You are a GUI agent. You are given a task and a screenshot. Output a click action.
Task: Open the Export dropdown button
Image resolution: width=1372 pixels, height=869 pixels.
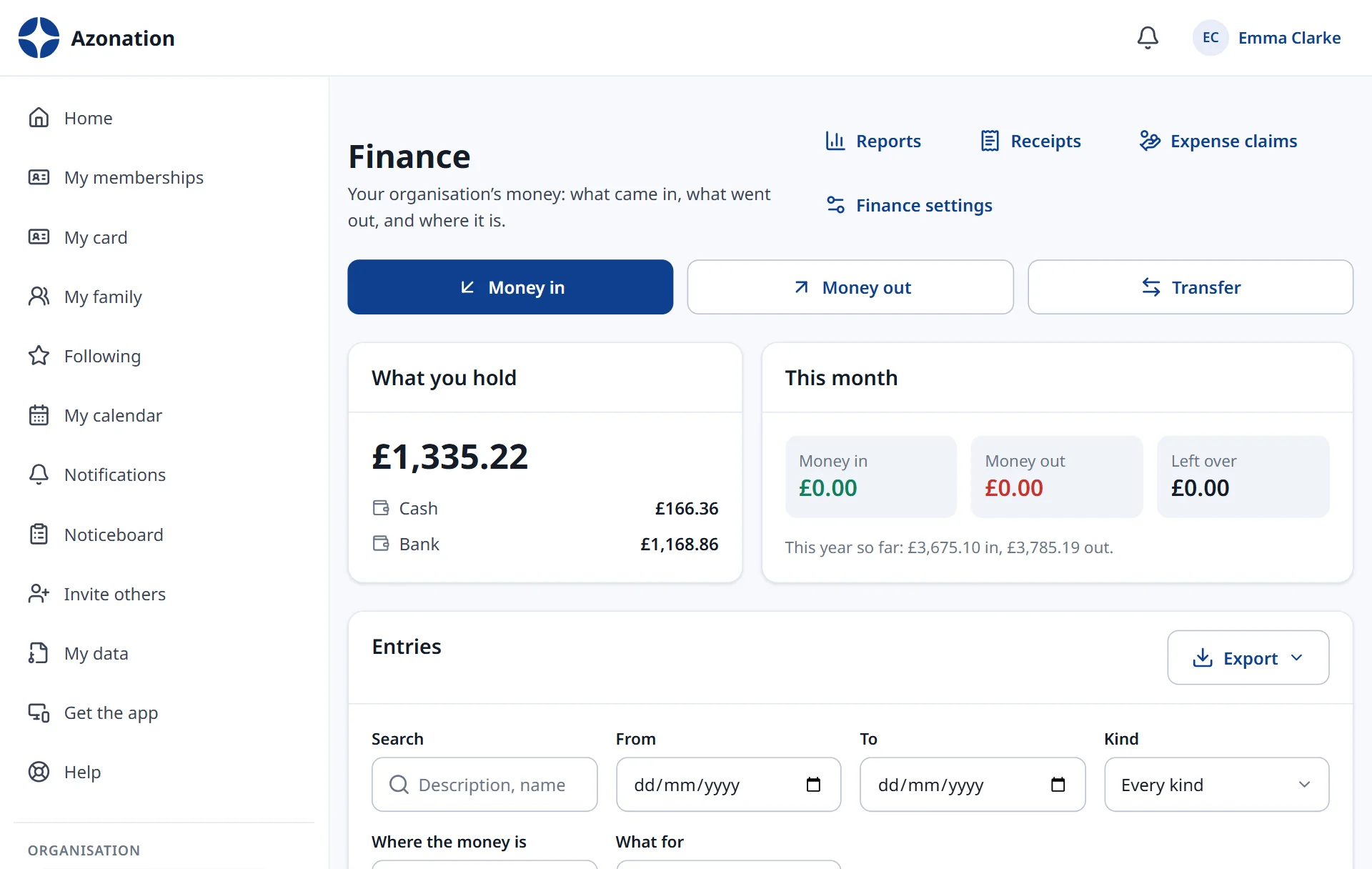pos(1248,657)
